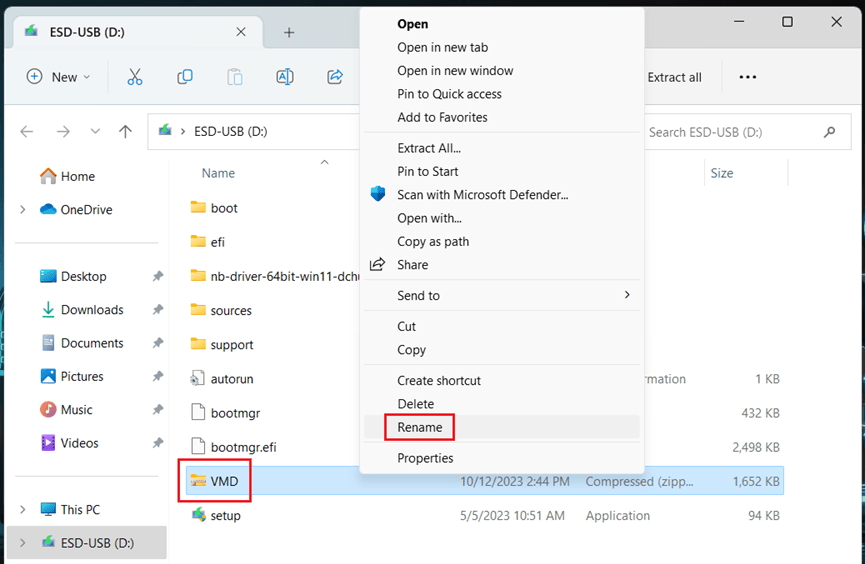Open a new tab with plus icon

pos(289,32)
